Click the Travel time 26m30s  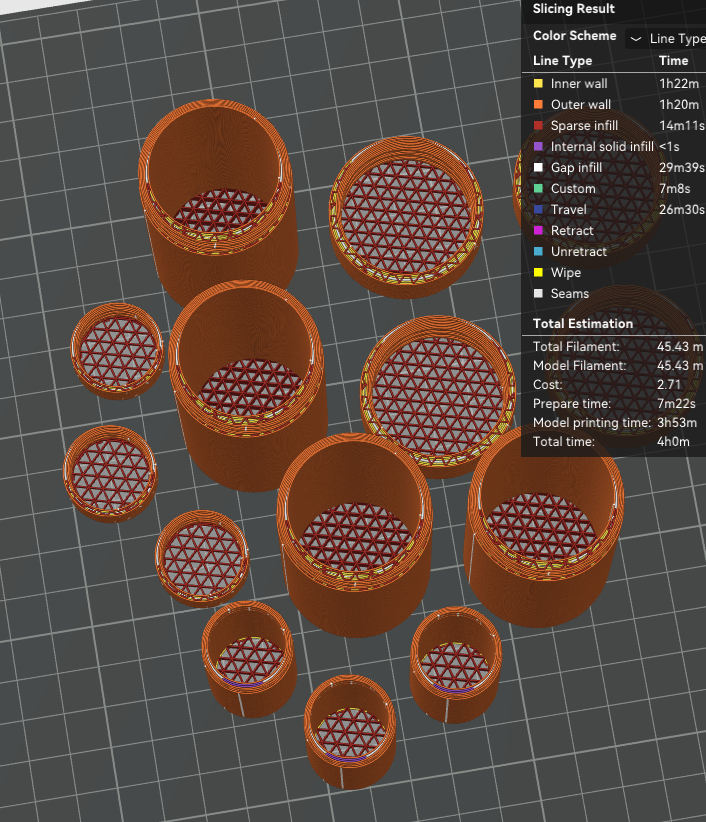(682, 209)
